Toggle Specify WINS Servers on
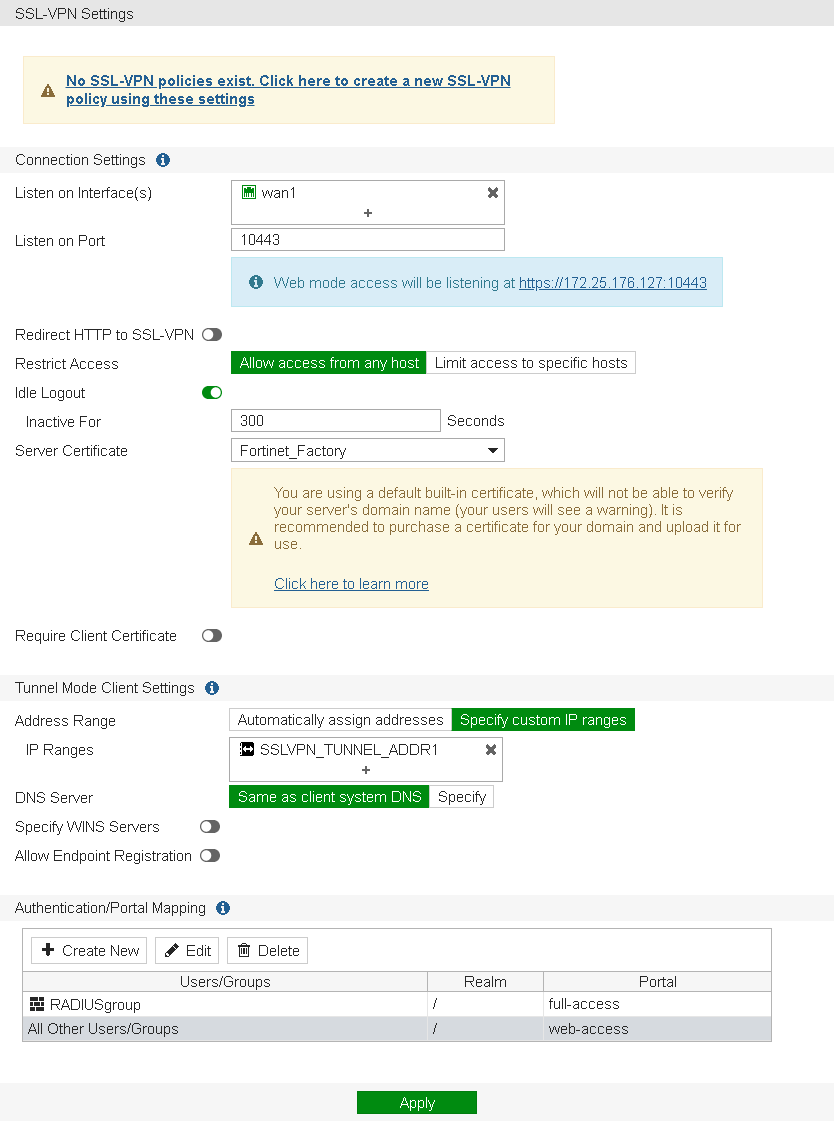 coord(210,826)
